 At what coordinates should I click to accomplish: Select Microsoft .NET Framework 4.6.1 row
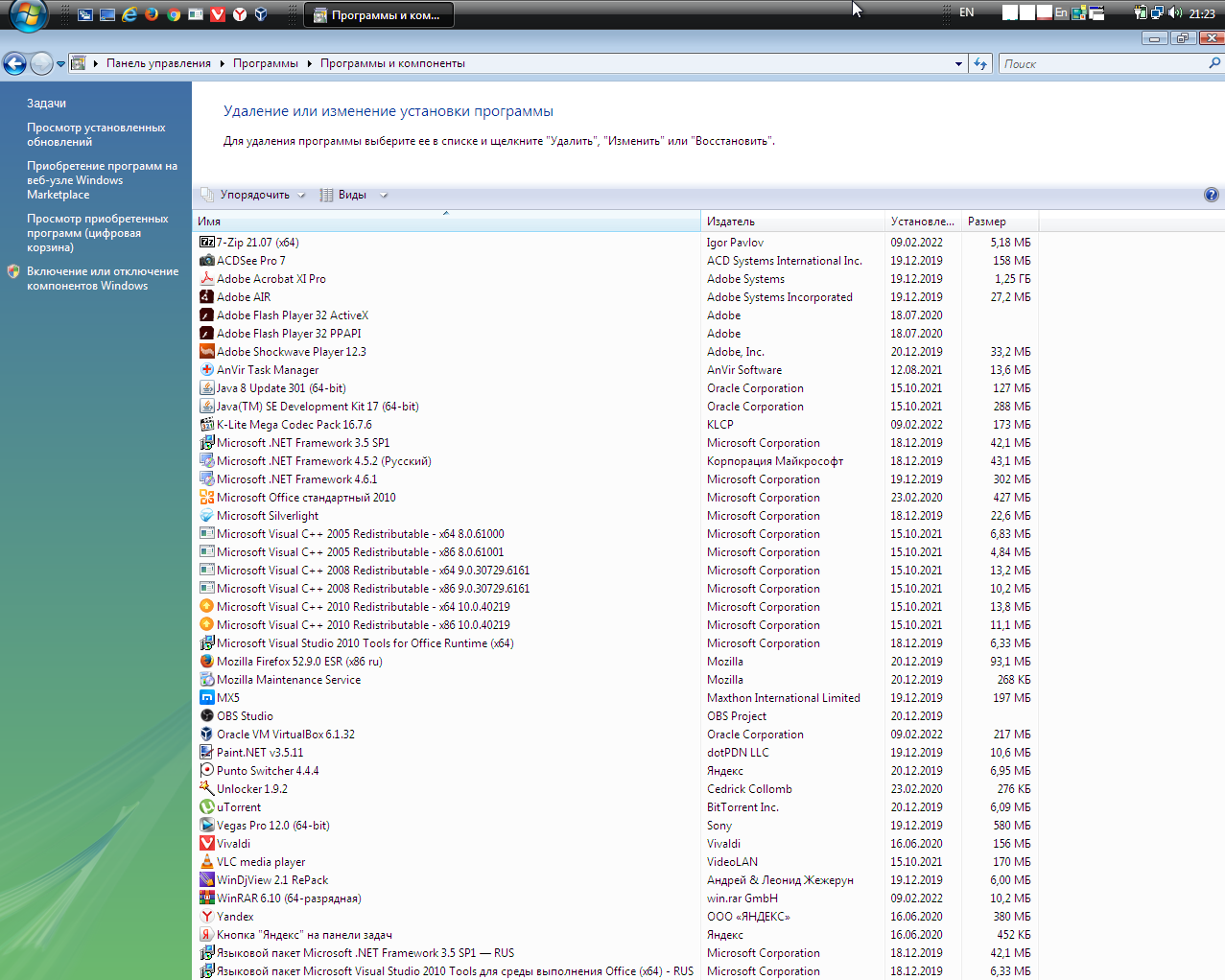tap(615, 479)
